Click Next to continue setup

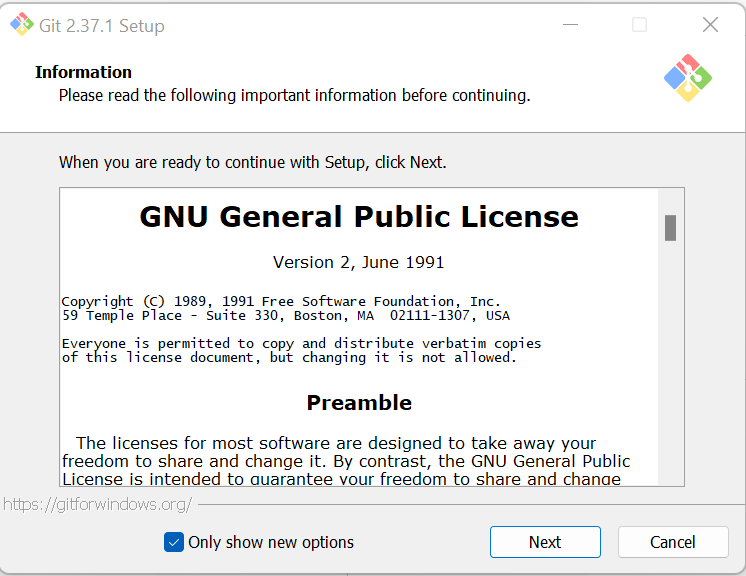(545, 542)
